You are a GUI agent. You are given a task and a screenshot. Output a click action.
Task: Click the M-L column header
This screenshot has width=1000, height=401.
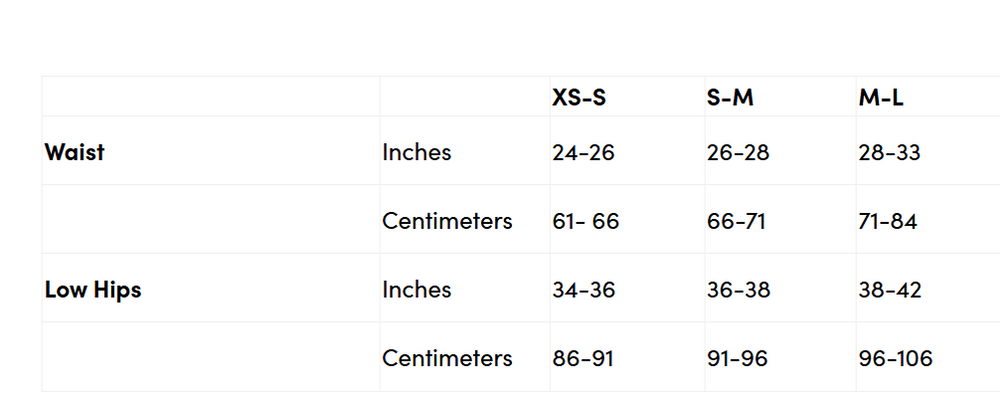pos(882,98)
